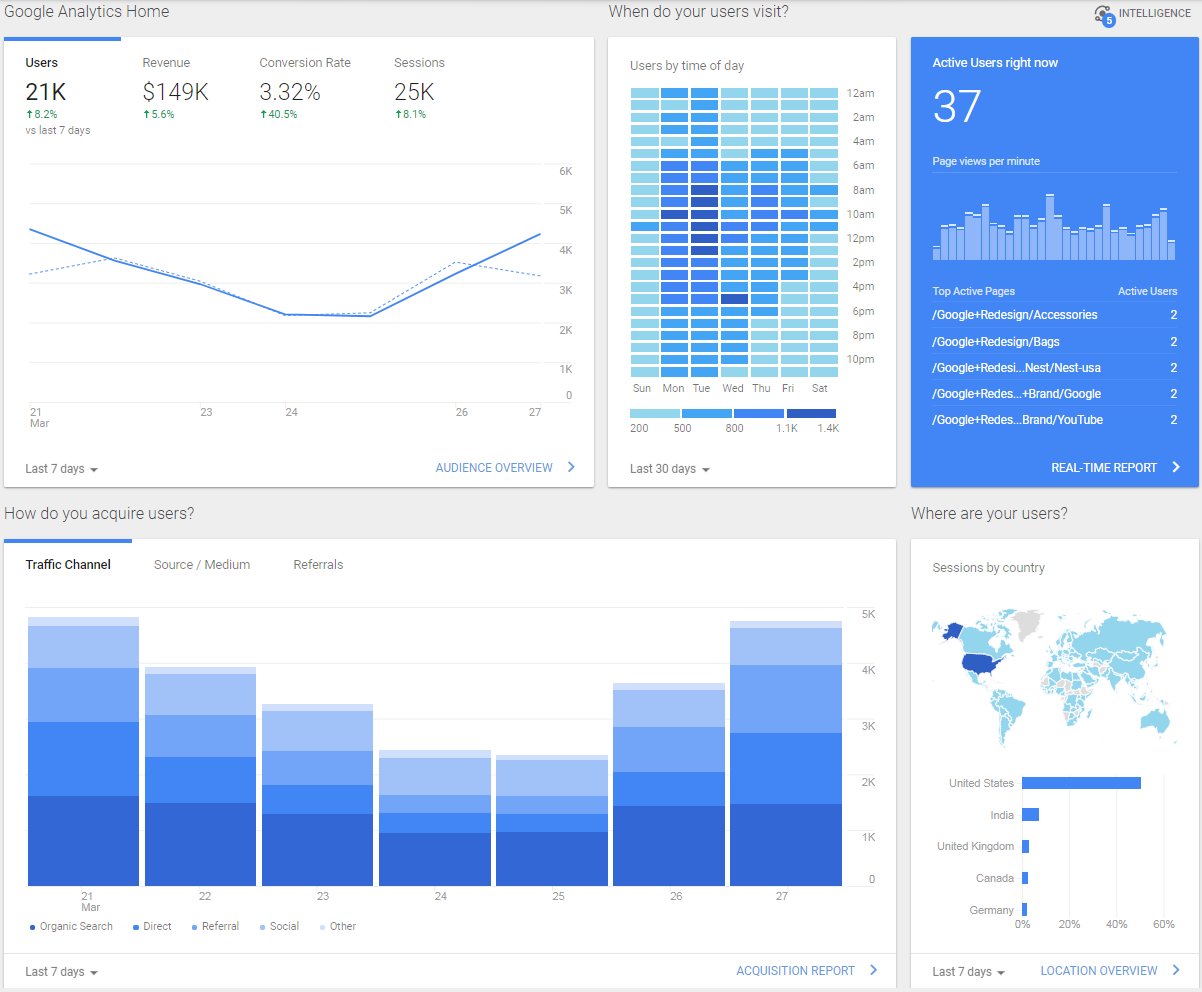
Task: Select the Revenue metric tab
Action: pyautogui.click(x=176, y=88)
